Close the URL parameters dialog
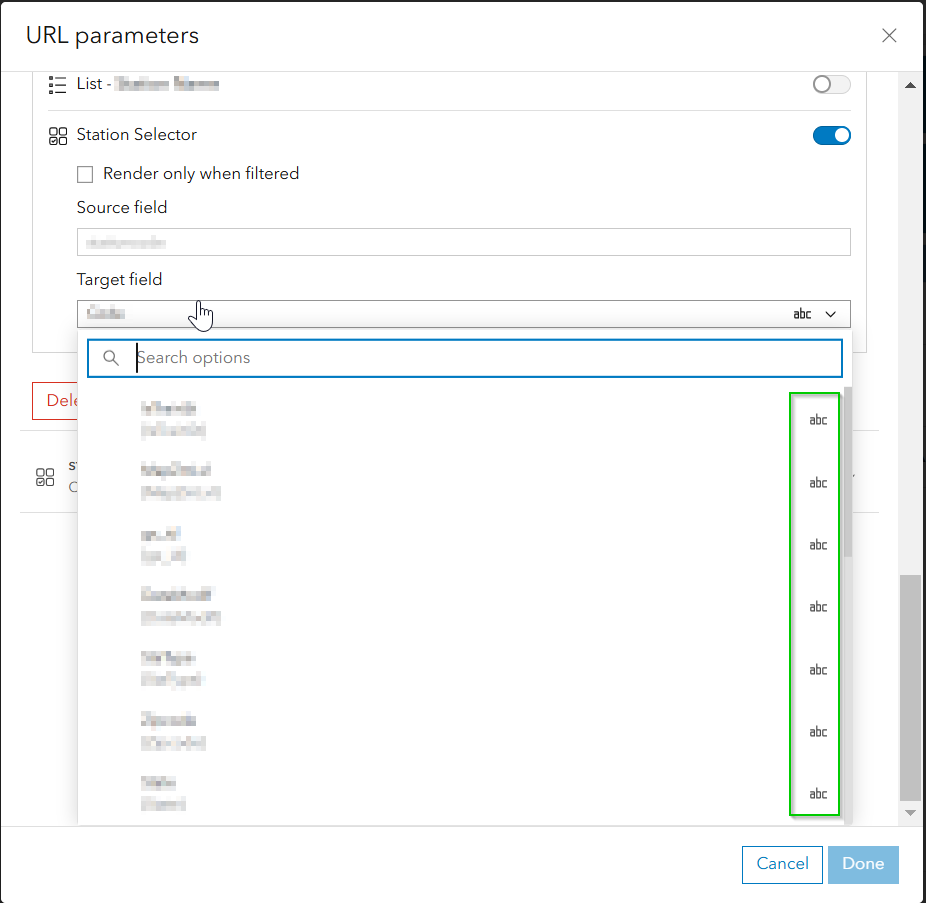Viewport: 926px width, 903px height. (x=889, y=36)
